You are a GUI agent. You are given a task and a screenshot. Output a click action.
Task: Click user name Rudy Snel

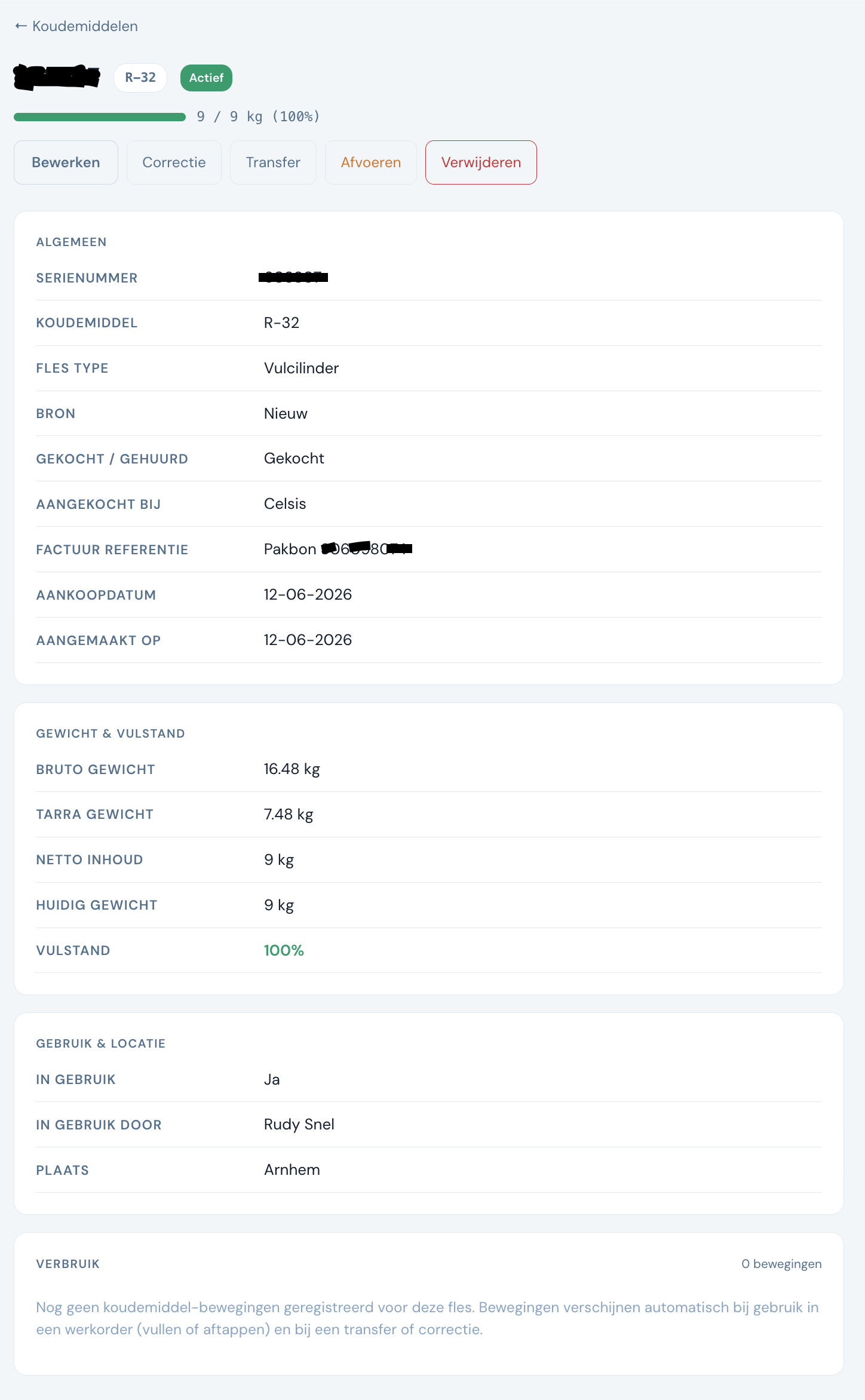299,1125
